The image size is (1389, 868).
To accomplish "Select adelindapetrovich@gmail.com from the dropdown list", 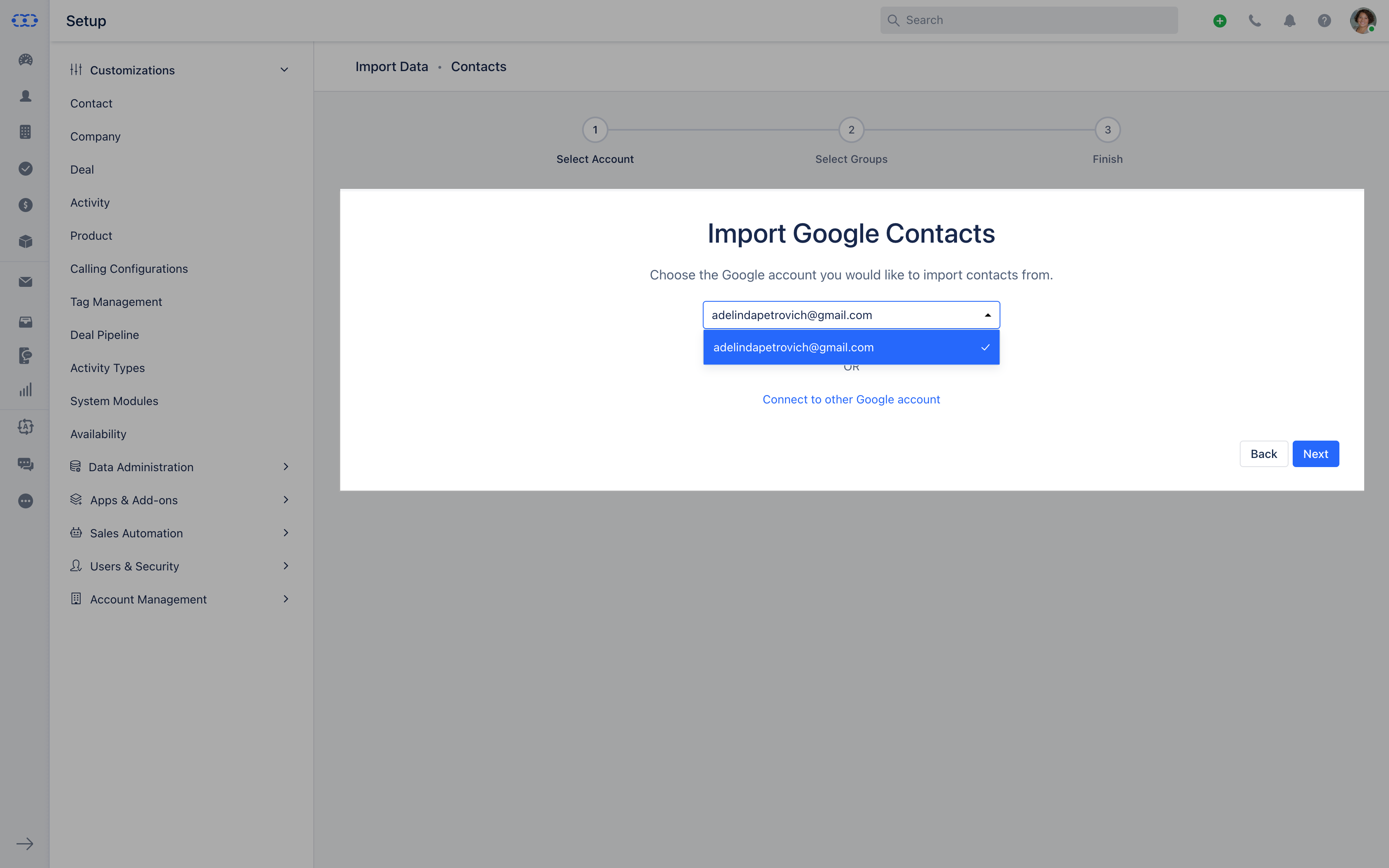I will (x=851, y=347).
